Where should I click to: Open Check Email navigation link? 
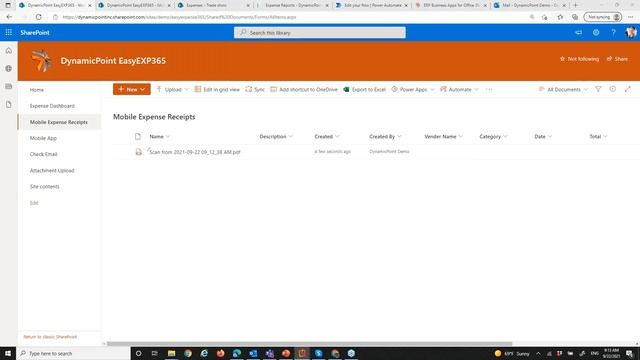pos(44,154)
